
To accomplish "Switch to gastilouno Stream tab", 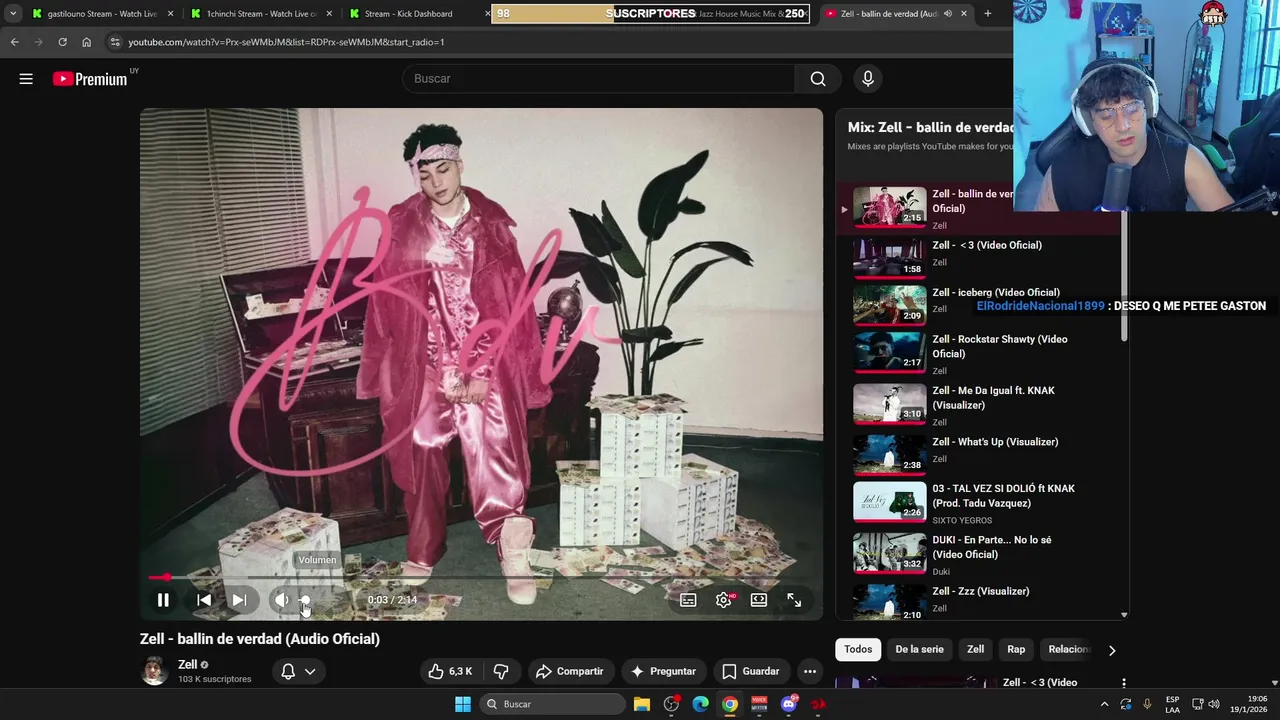I will click(100, 14).
